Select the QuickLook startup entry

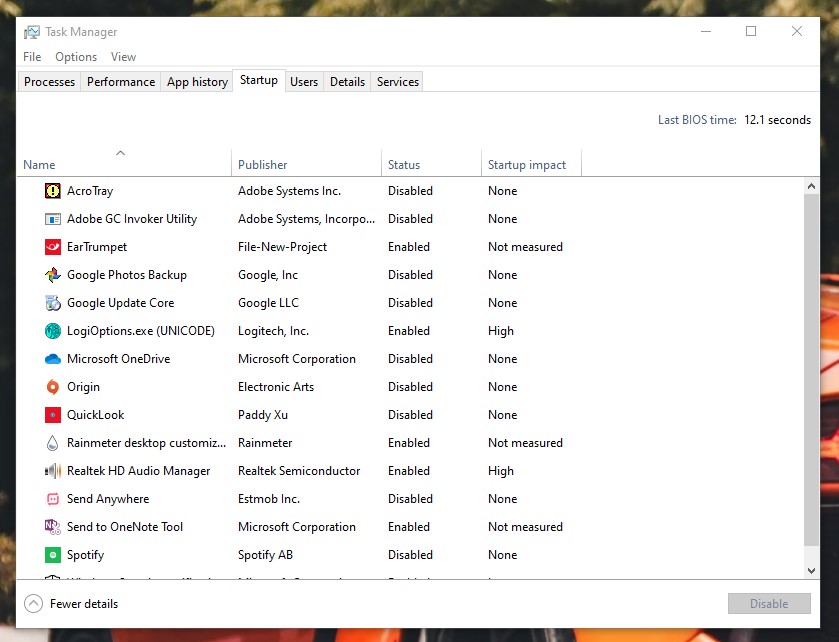(95, 415)
